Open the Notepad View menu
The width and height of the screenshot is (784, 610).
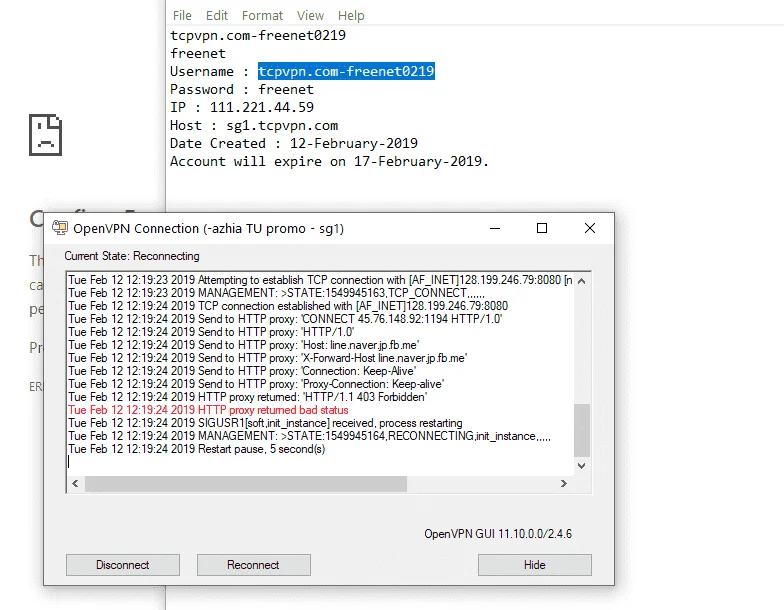point(310,16)
